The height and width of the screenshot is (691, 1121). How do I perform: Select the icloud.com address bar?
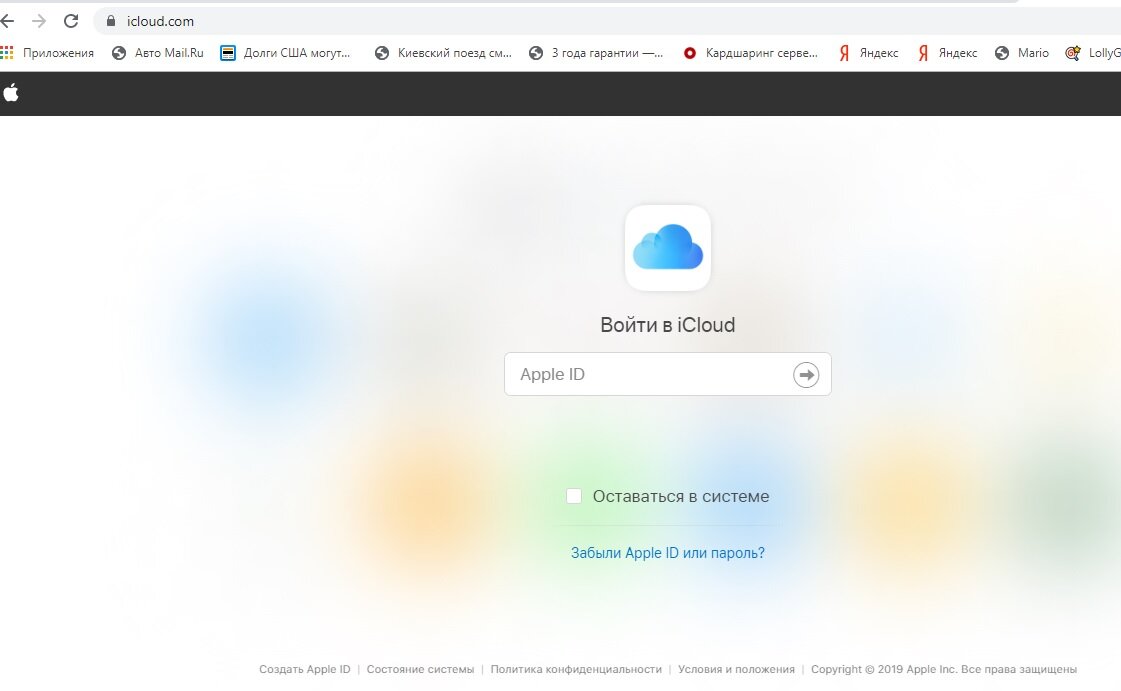coord(608,21)
